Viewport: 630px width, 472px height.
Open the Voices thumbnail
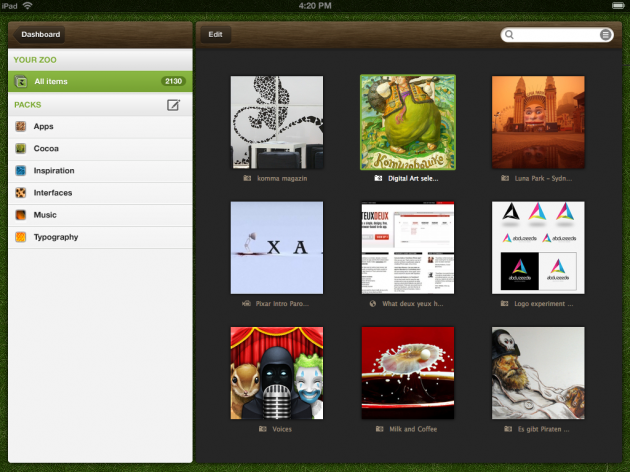[277, 373]
